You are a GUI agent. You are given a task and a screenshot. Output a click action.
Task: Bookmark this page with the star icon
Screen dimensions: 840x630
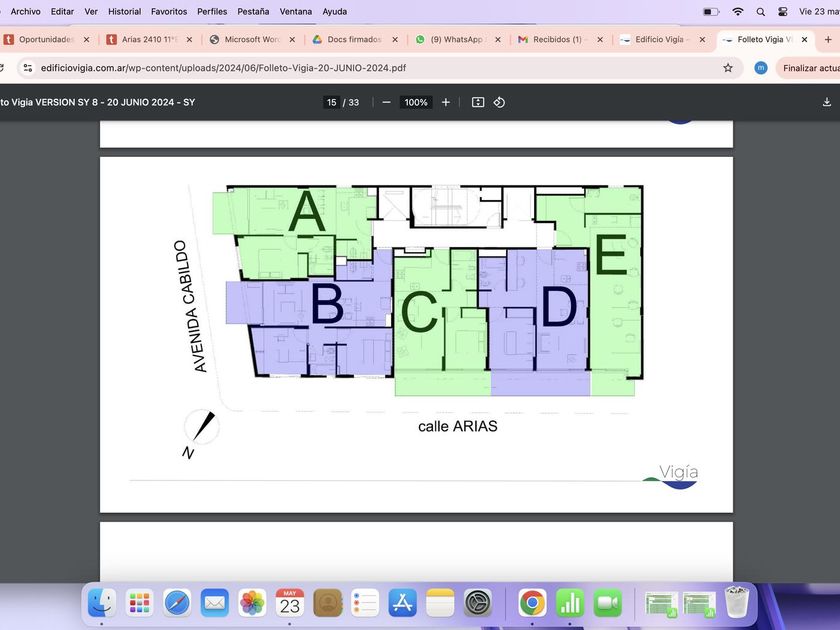tap(728, 68)
